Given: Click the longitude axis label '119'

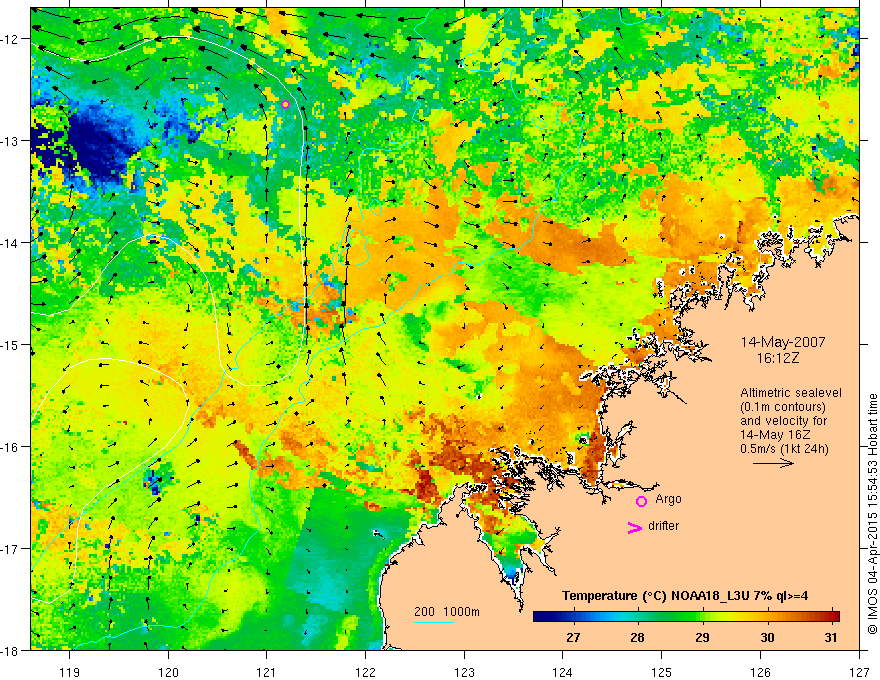Looking at the screenshot, I should pyautogui.click(x=70, y=672).
